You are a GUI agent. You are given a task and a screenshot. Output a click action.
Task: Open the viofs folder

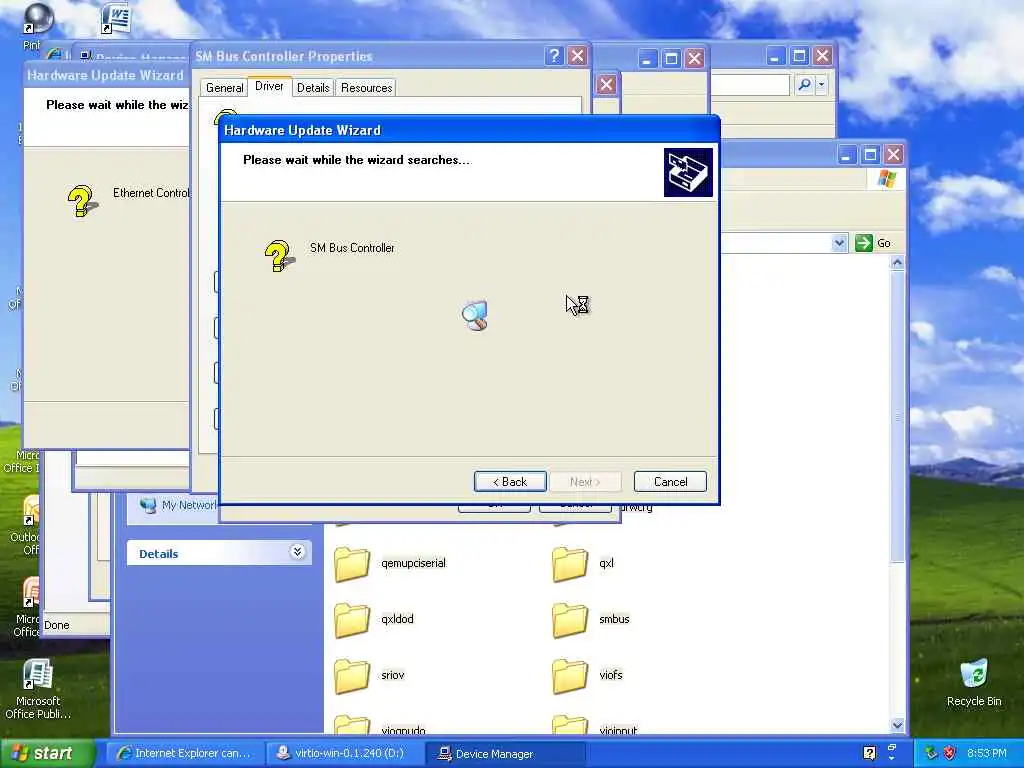[570, 675]
